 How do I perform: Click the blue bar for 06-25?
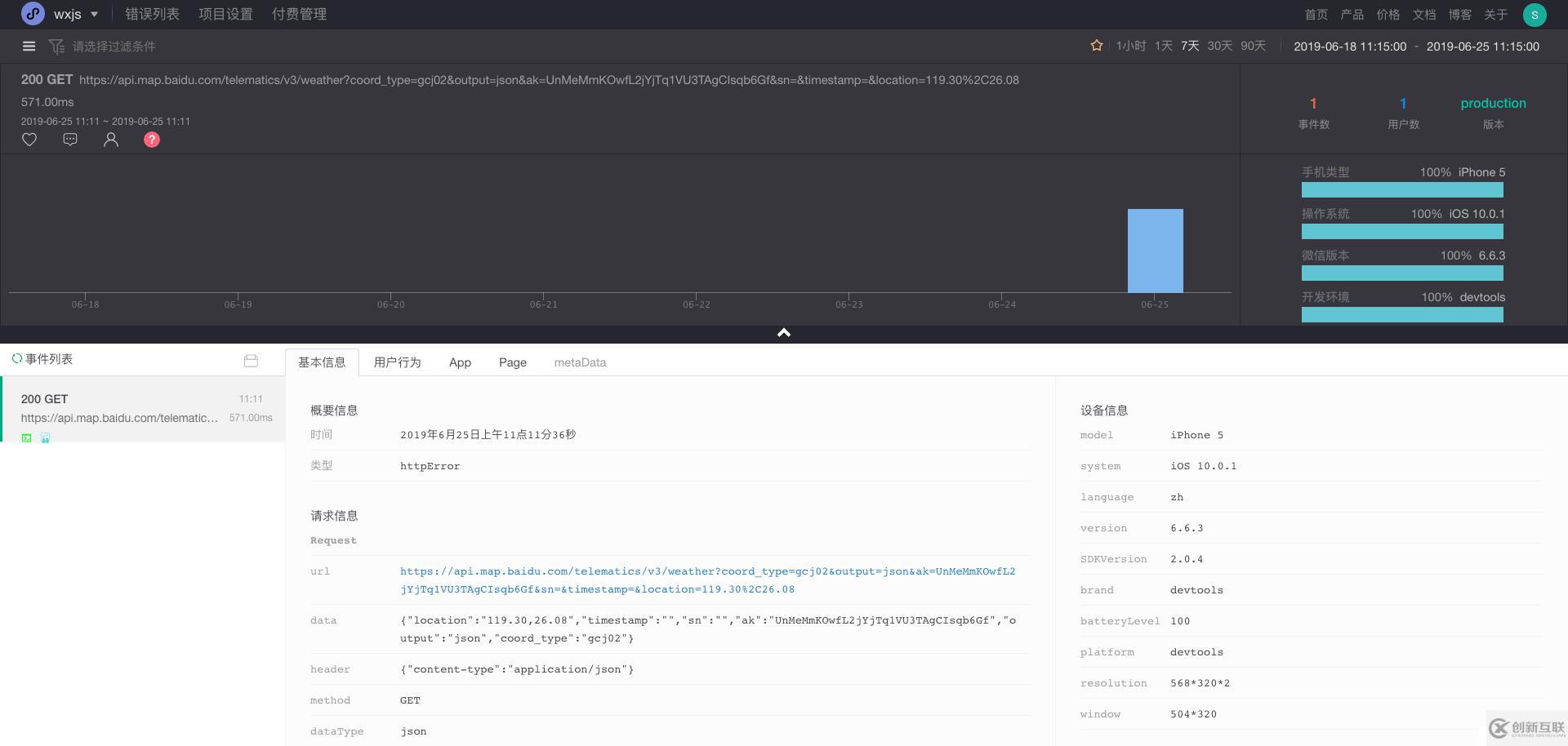click(x=1155, y=251)
